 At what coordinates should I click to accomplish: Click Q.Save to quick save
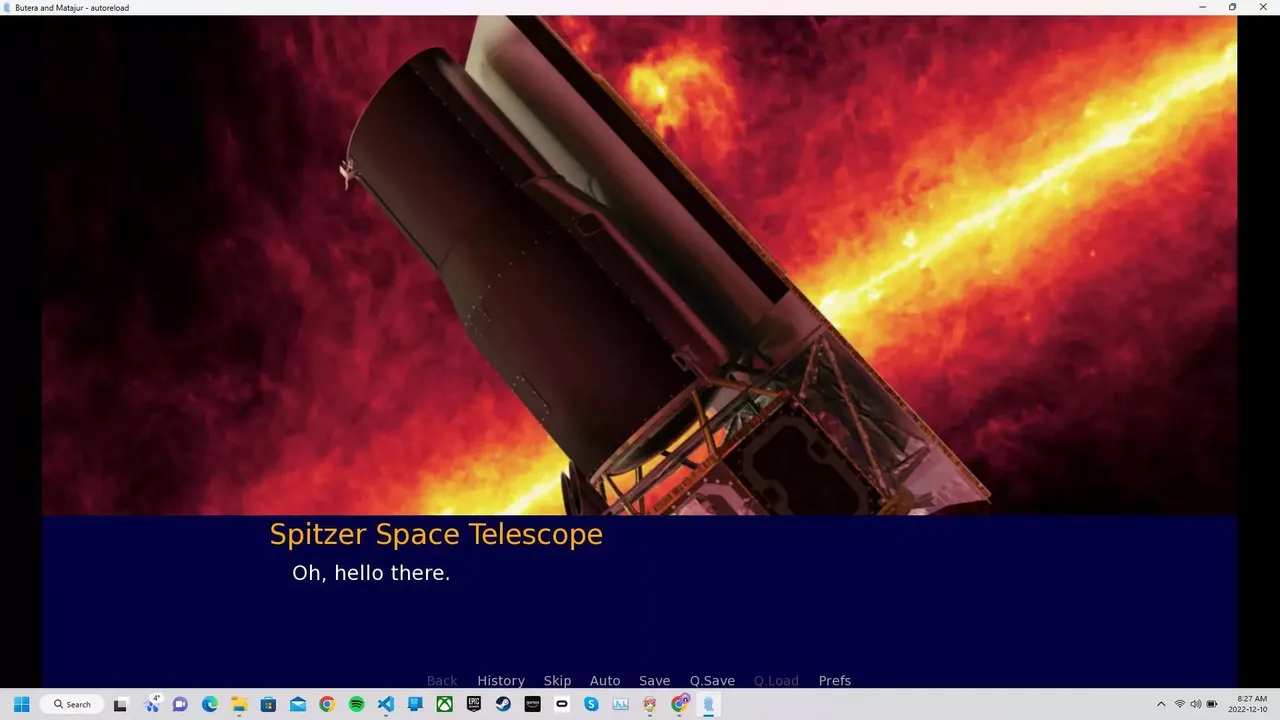[712, 681]
